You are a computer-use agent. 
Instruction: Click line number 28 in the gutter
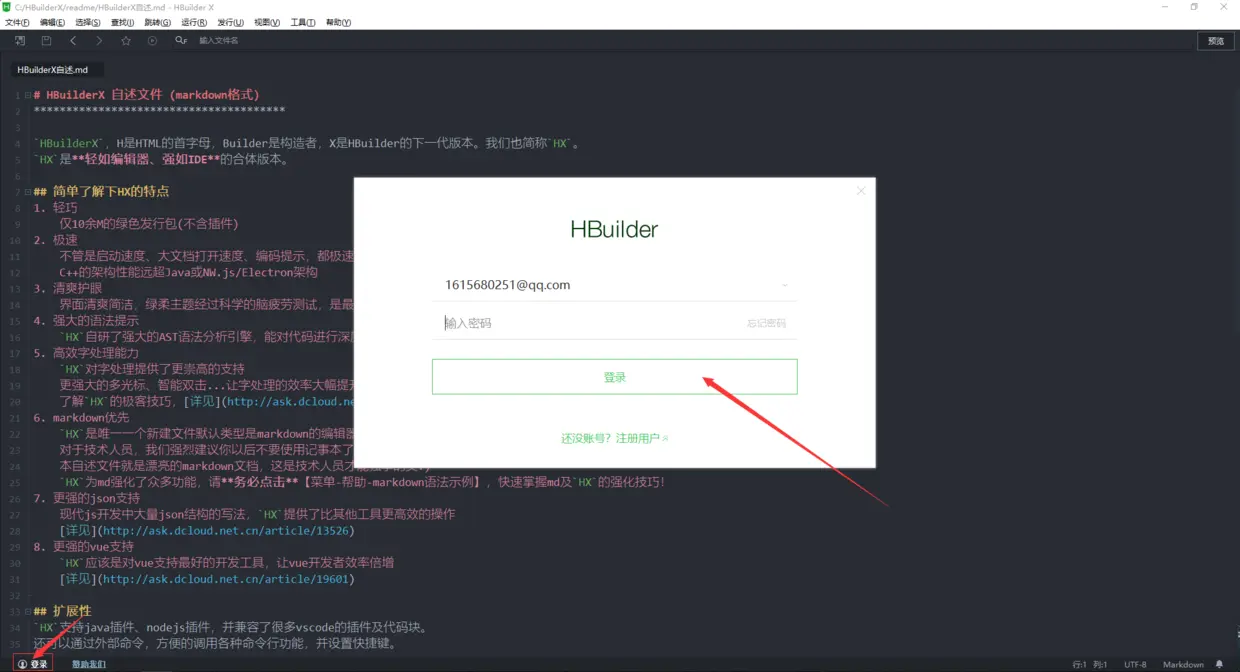tap(16, 530)
